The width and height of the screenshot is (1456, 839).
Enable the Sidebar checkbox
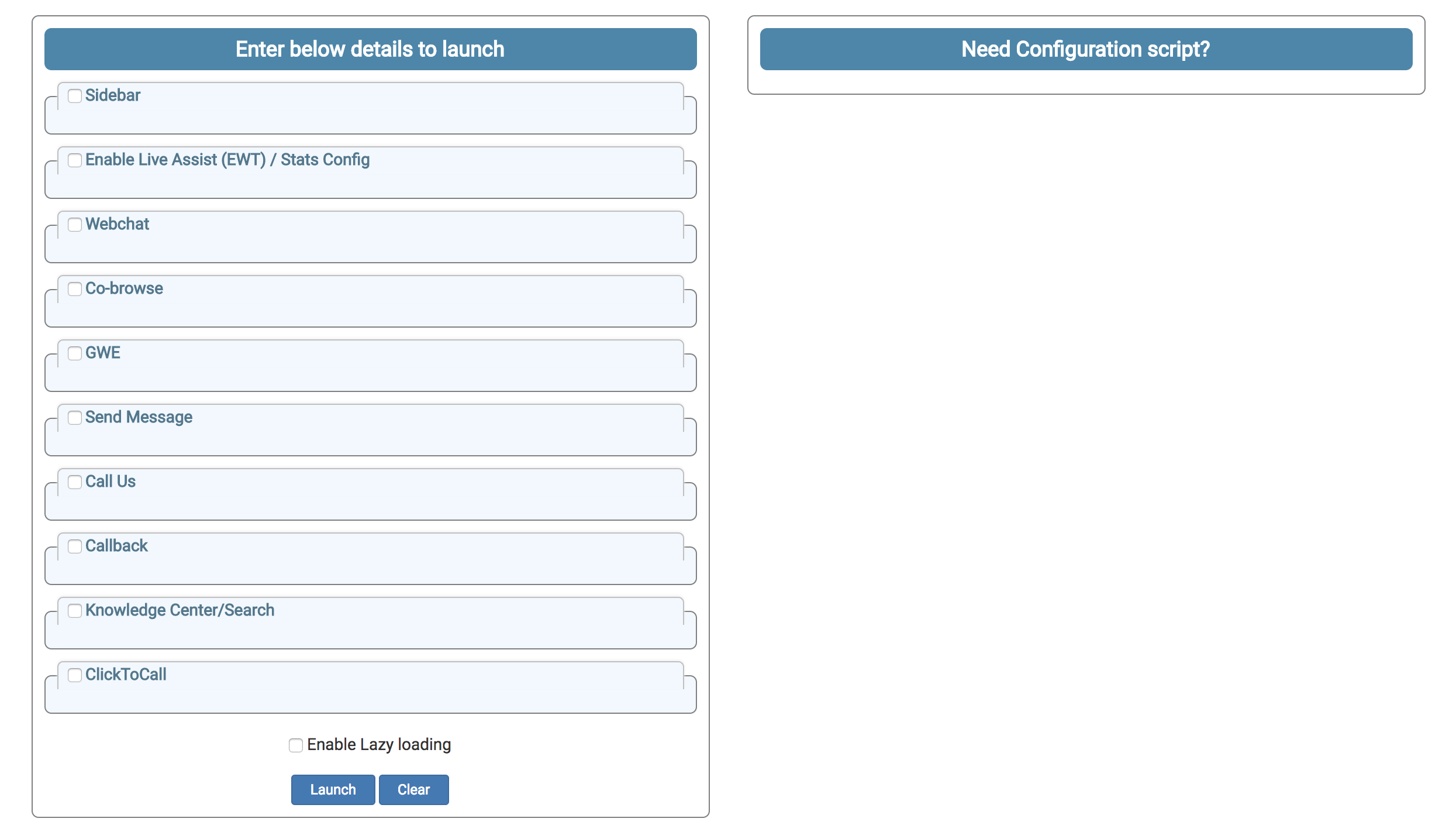[x=75, y=96]
